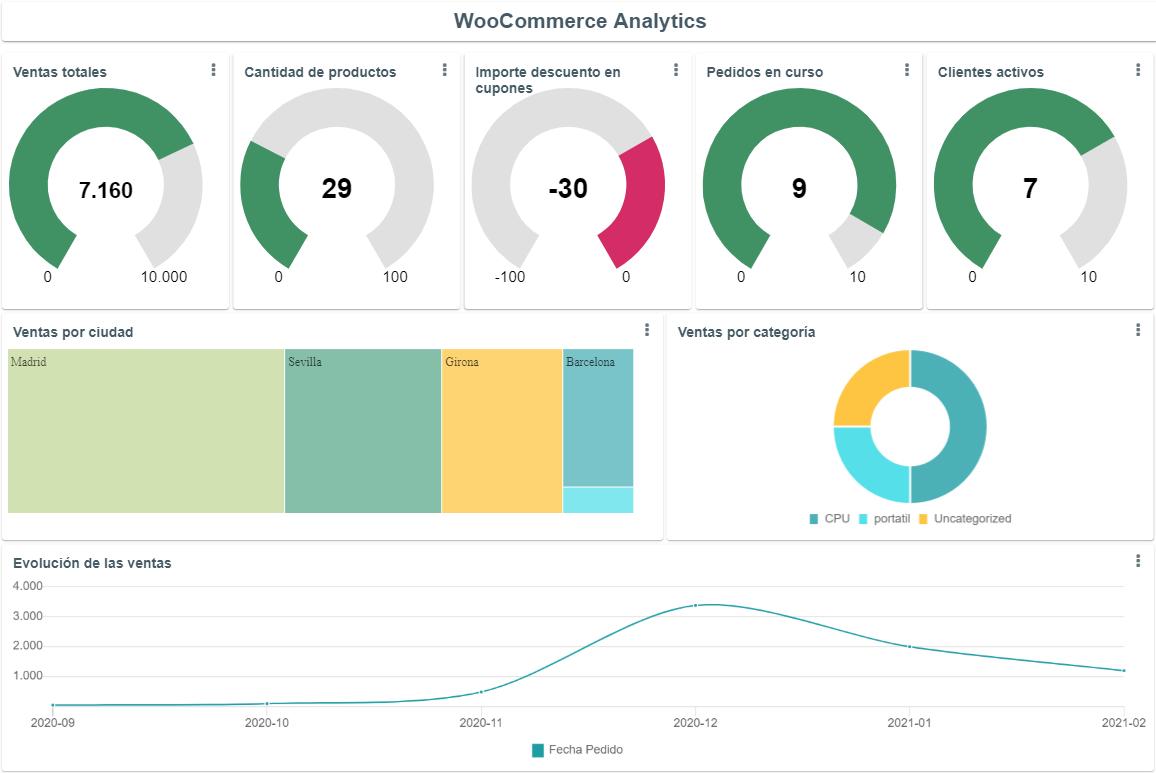Click the 2020-11 data point on line
Screen dimensions: 1156x773
coord(481,692)
